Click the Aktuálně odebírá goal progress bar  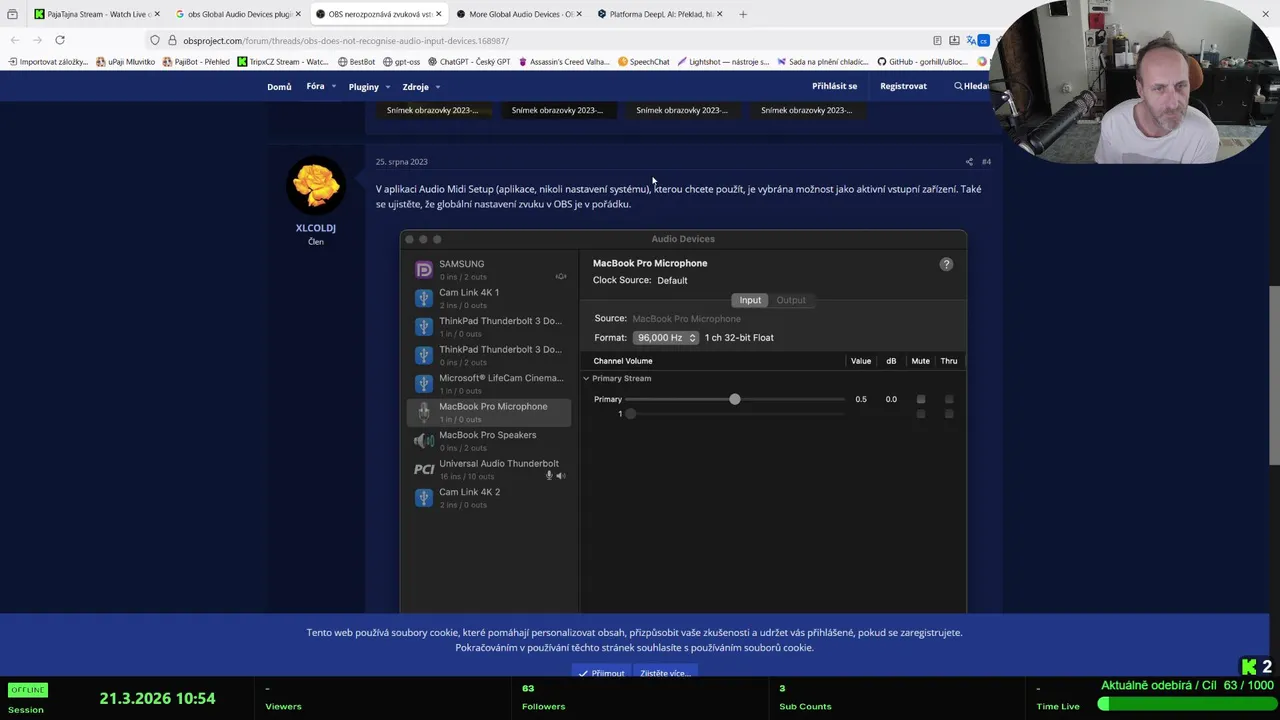pyautogui.click(x=1187, y=704)
